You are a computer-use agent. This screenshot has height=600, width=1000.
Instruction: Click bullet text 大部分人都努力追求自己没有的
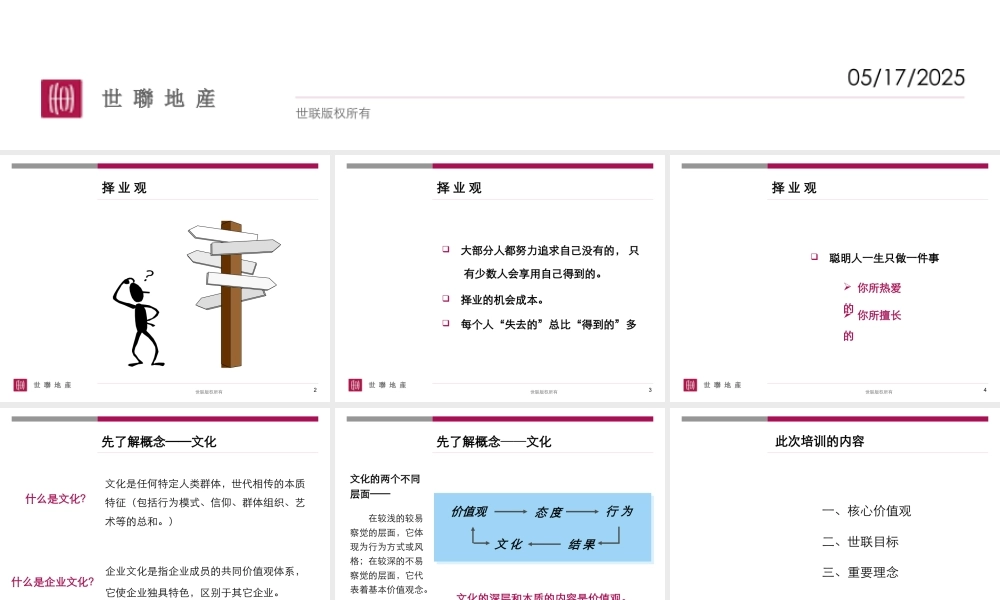click(x=539, y=251)
